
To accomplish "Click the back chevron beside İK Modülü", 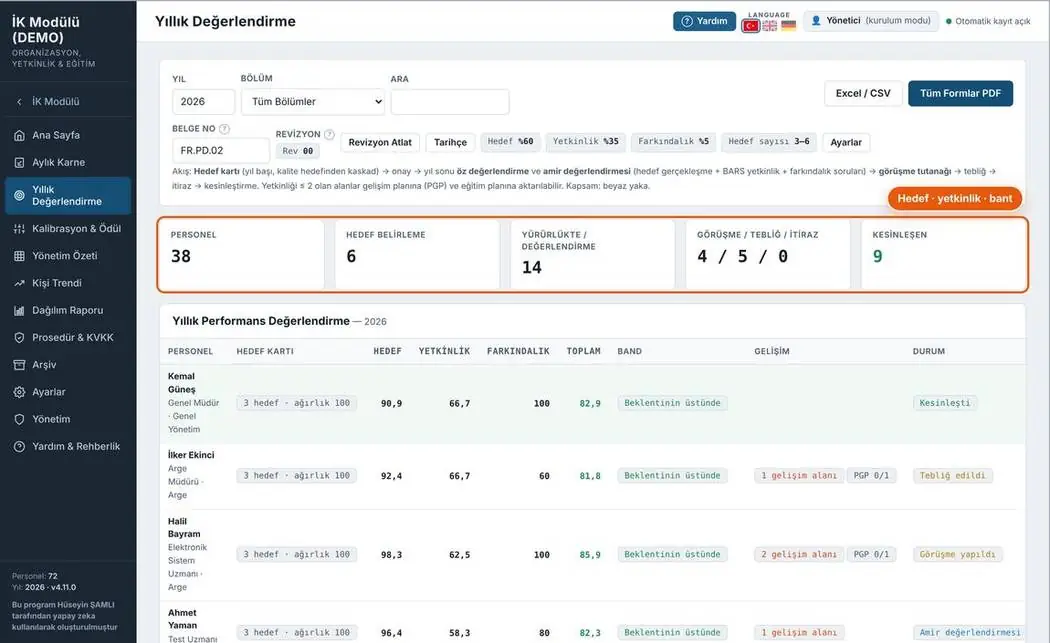I will 19,102.
